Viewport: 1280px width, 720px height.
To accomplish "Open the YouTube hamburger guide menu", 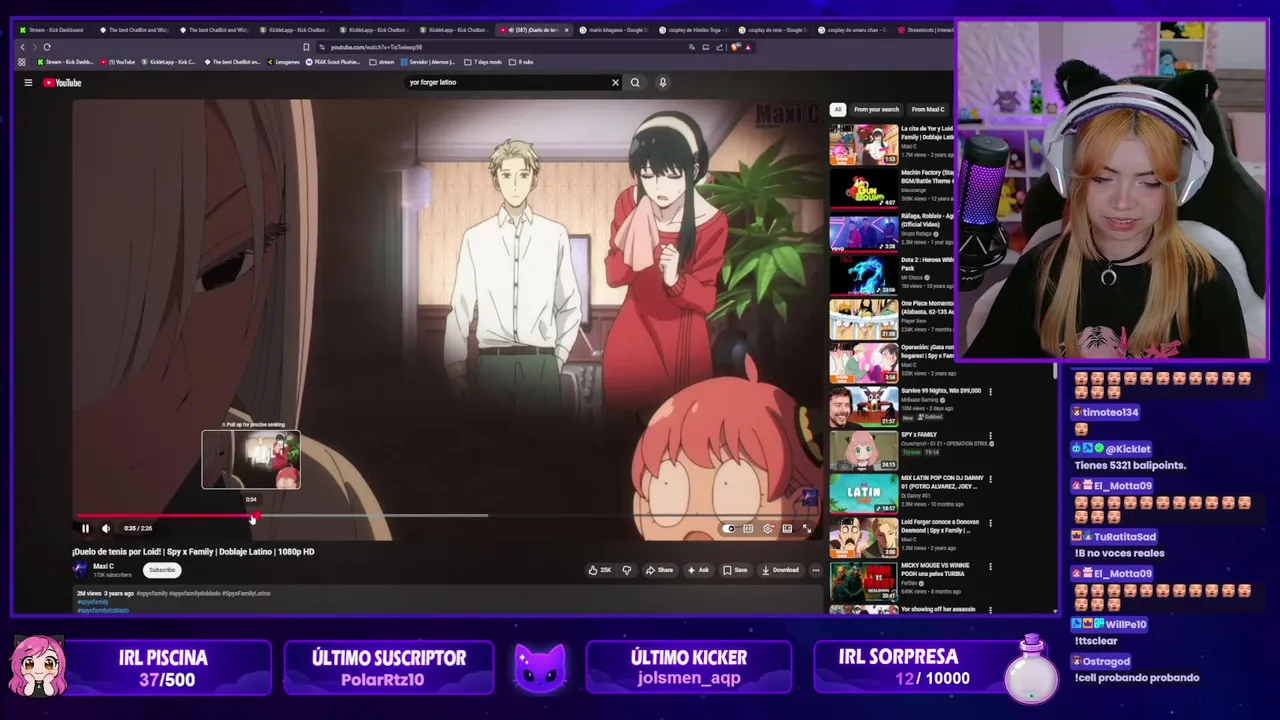I will click(x=28, y=83).
